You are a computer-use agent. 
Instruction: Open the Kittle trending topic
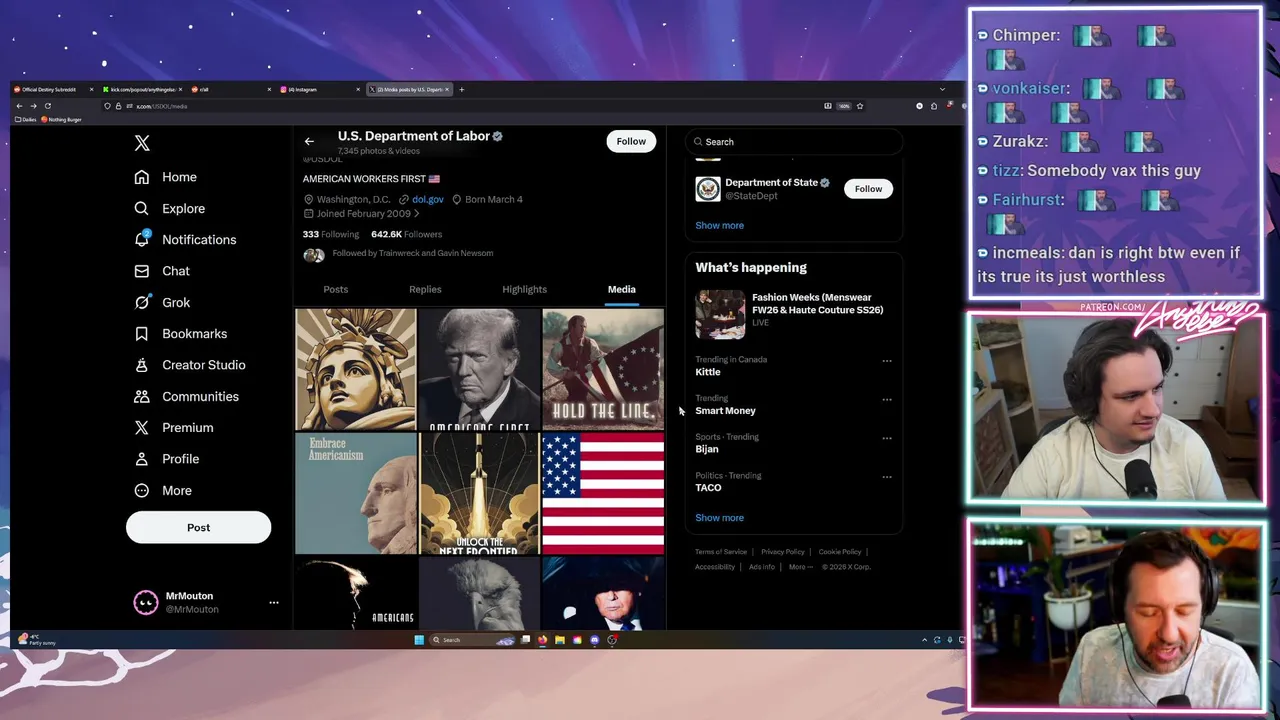coord(707,372)
